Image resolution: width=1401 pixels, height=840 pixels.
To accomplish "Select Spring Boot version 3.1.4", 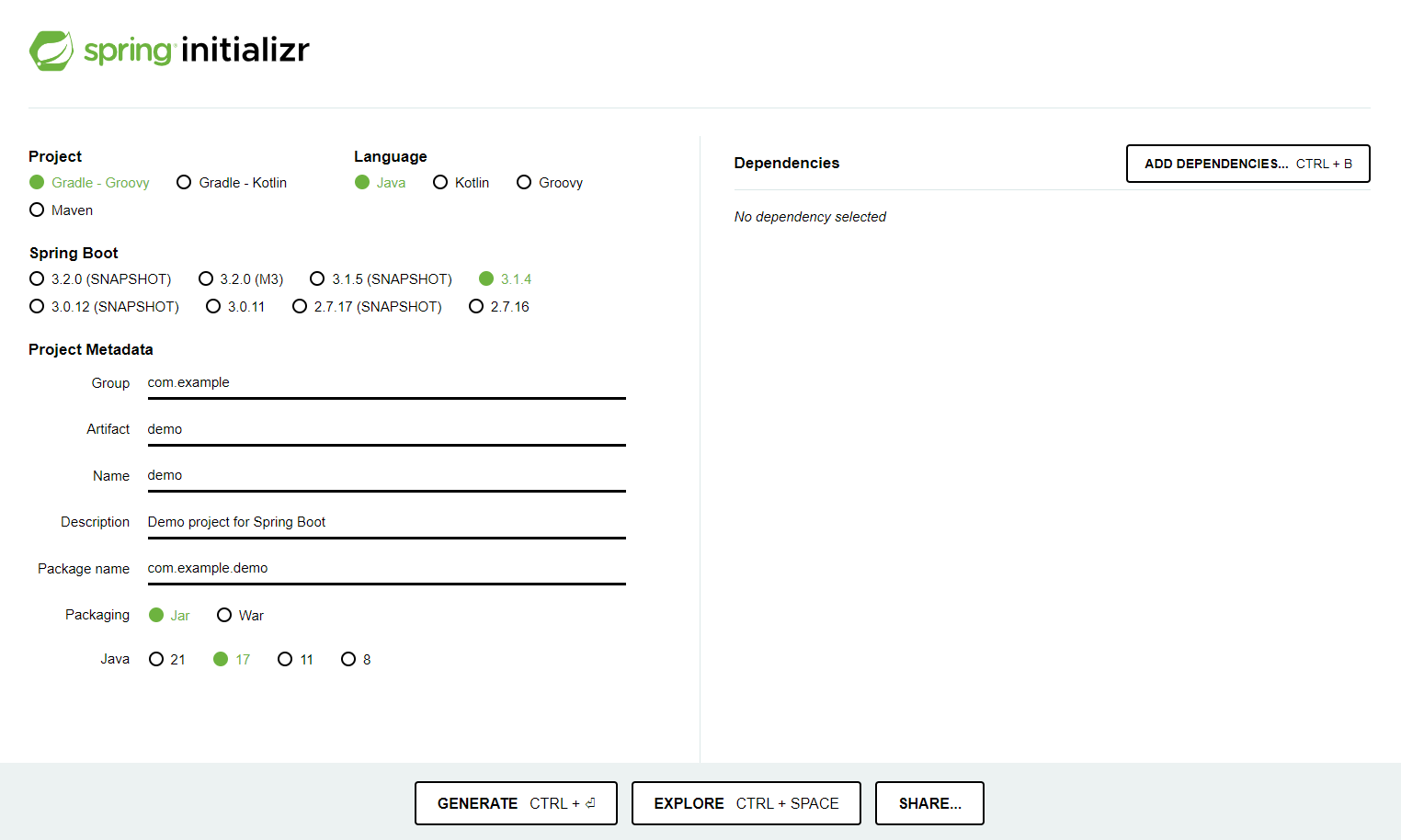I will pyautogui.click(x=505, y=279).
